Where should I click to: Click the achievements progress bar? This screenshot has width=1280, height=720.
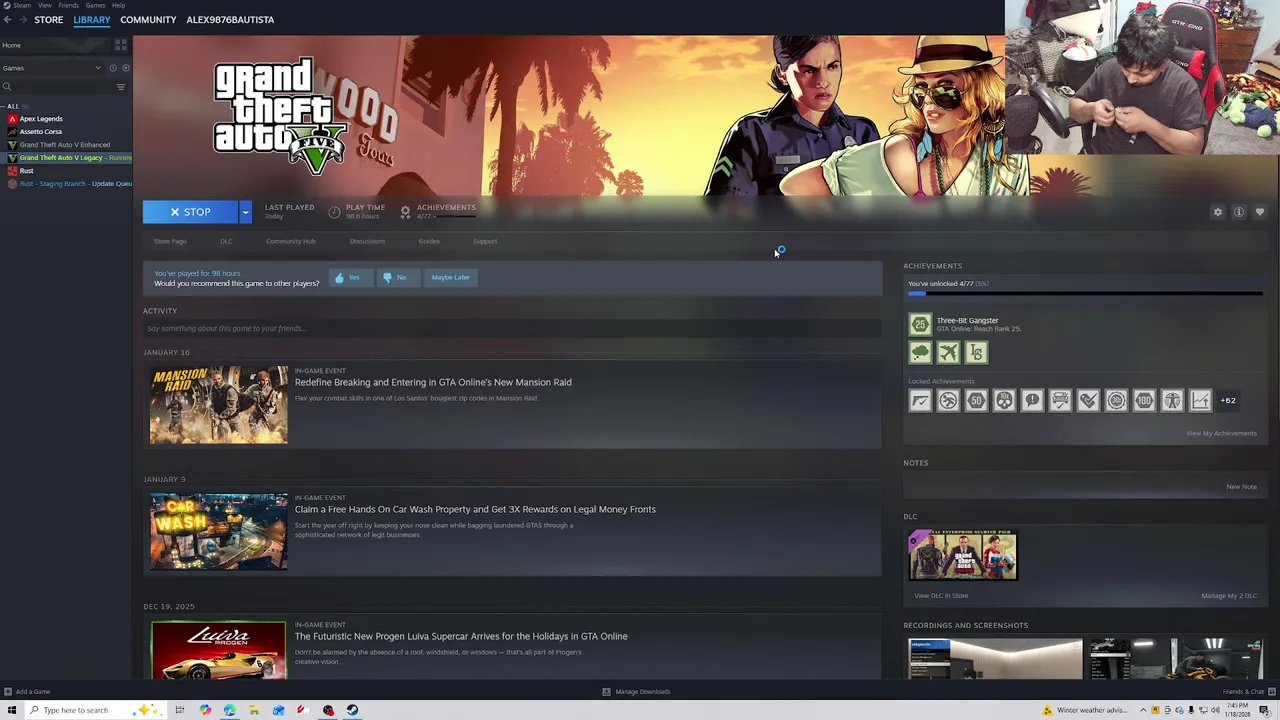(x=1085, y=294)
